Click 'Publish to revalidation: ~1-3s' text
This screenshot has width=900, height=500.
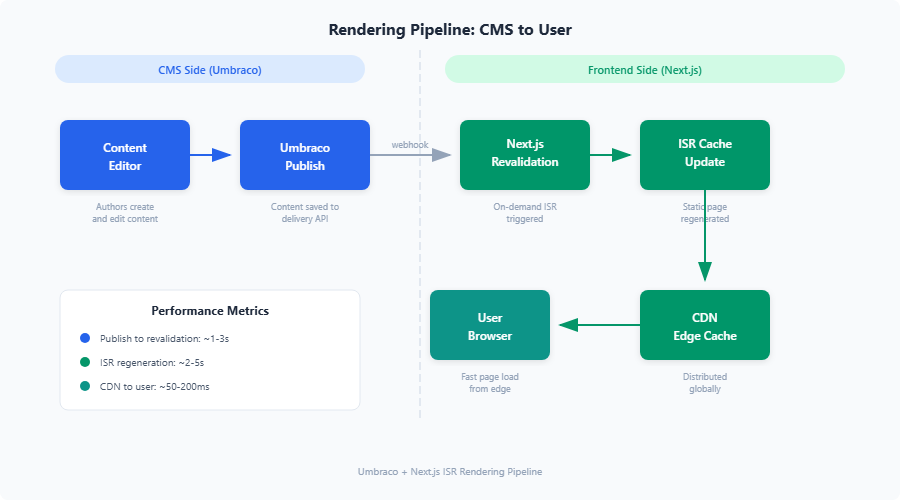click(x=164, y=339)
